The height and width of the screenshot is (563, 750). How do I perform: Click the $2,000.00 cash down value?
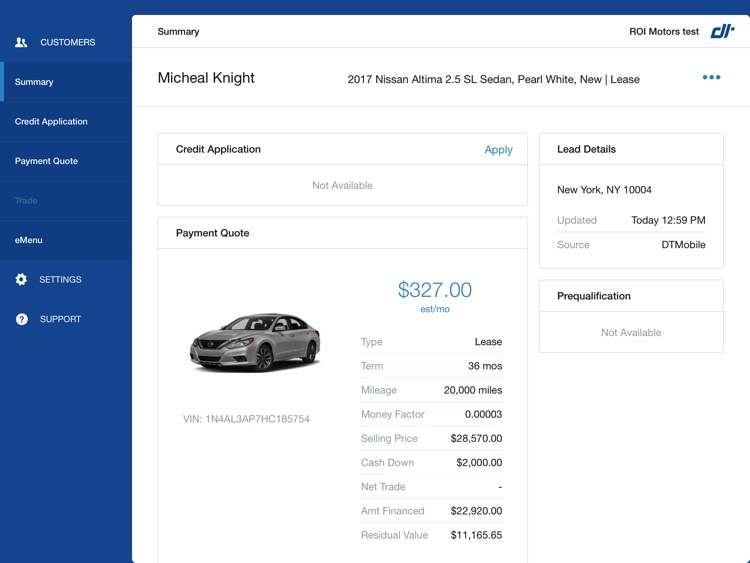479,463
